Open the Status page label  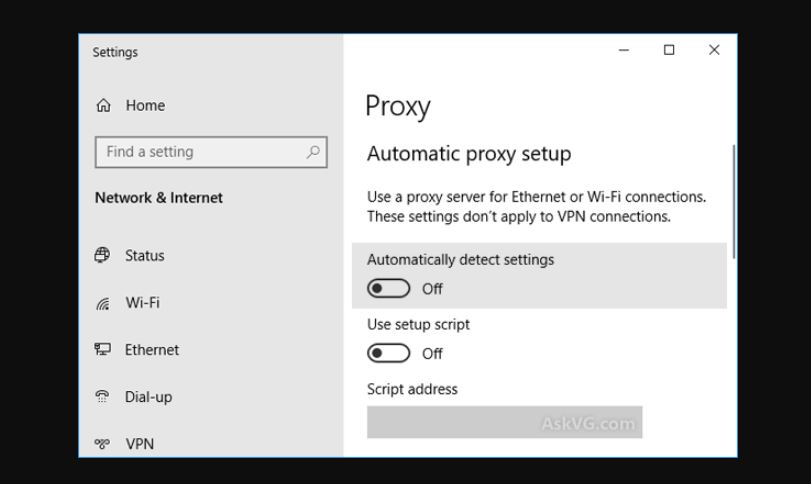(145, 255)
